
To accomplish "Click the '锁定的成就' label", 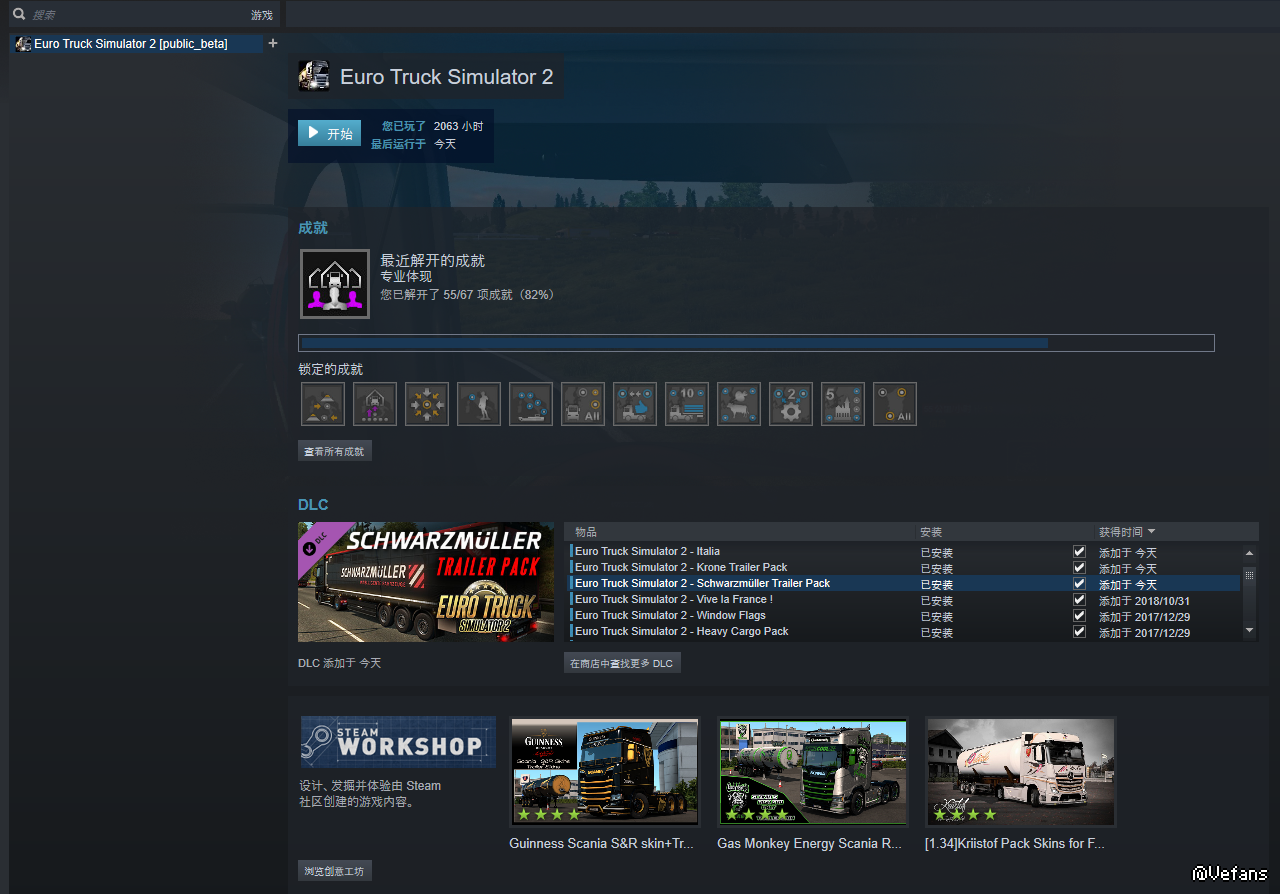I will coord(331,370).
